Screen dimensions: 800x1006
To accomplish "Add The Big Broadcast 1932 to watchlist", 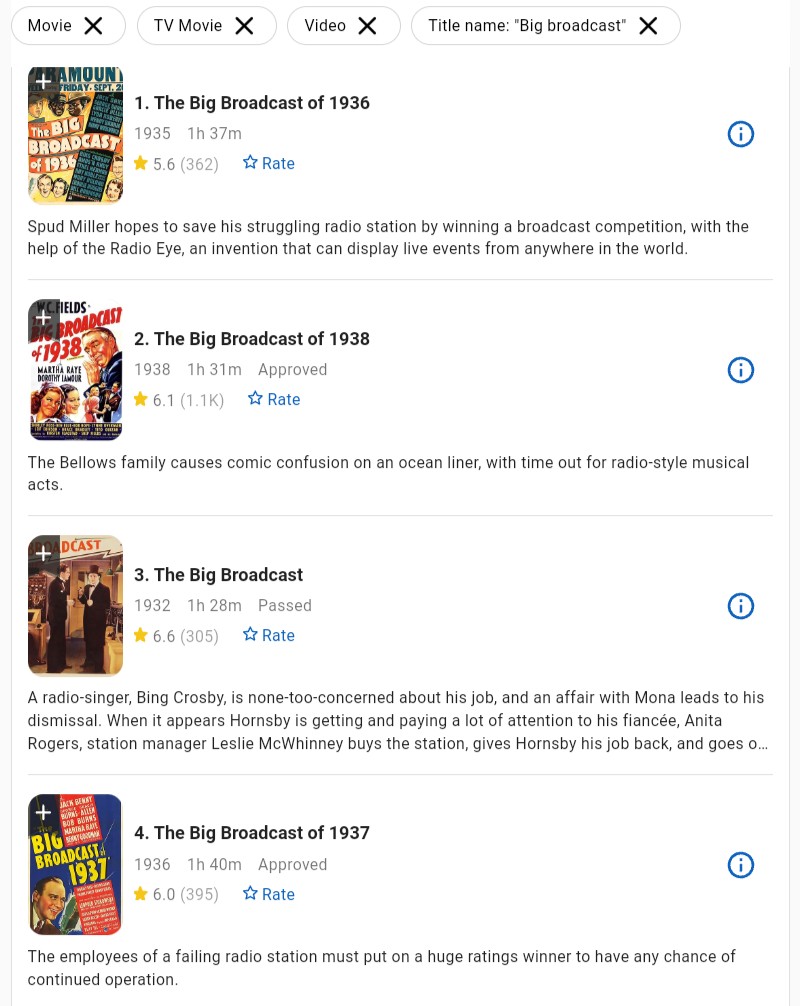I will pyautogui.click(x=44, y=553).
